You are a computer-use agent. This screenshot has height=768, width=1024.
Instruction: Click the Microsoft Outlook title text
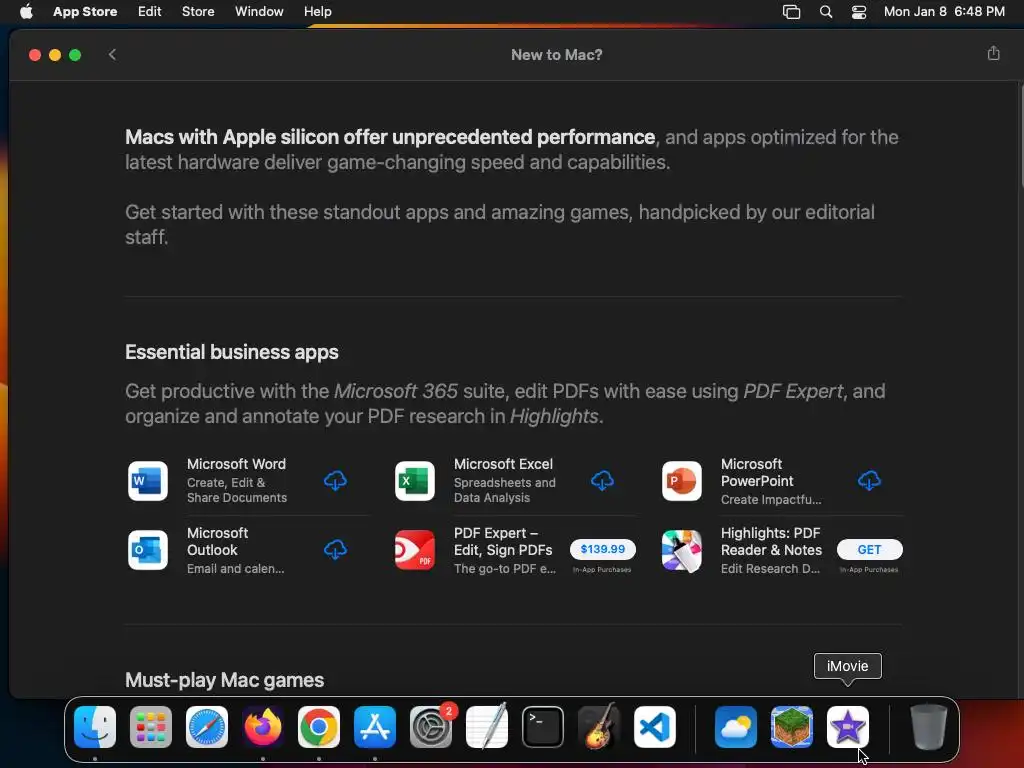tap(217, 541)
